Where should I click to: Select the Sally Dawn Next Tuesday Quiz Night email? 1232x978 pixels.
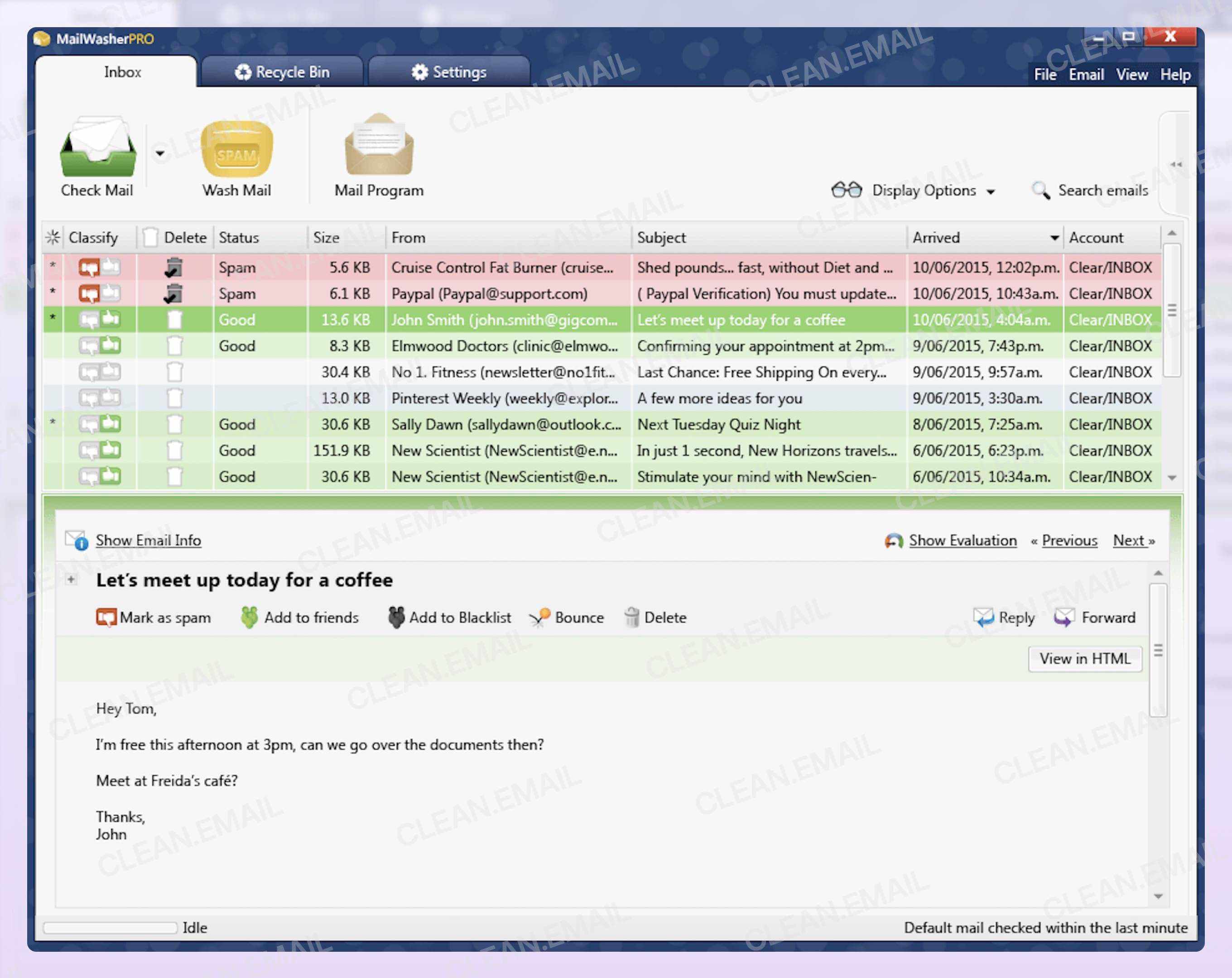tap(602, 424)
